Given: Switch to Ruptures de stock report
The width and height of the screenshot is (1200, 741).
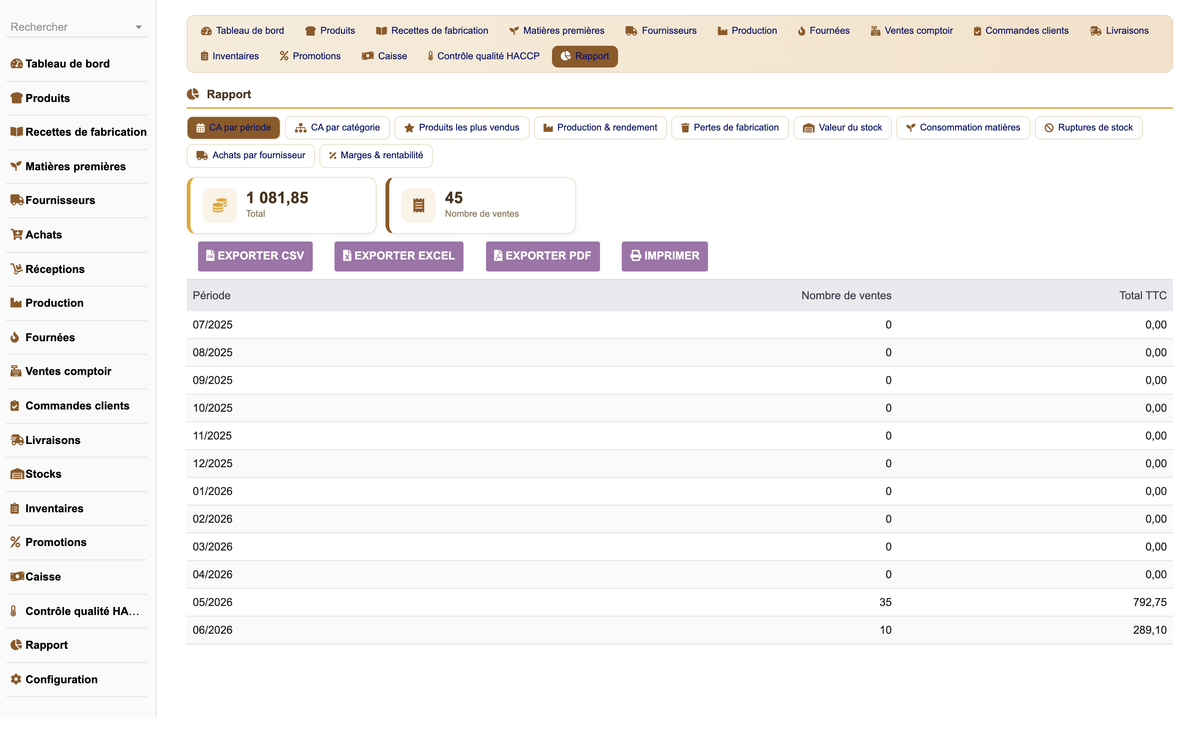Looking at the screenshot, I should pos(1088,128).
